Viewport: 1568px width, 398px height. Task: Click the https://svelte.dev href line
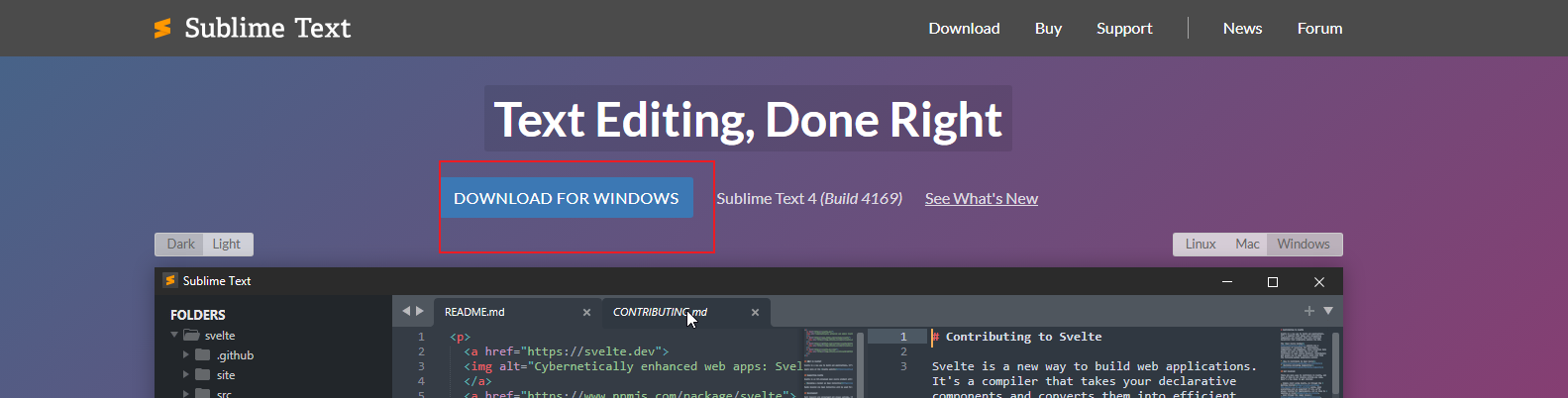[567, 351]
